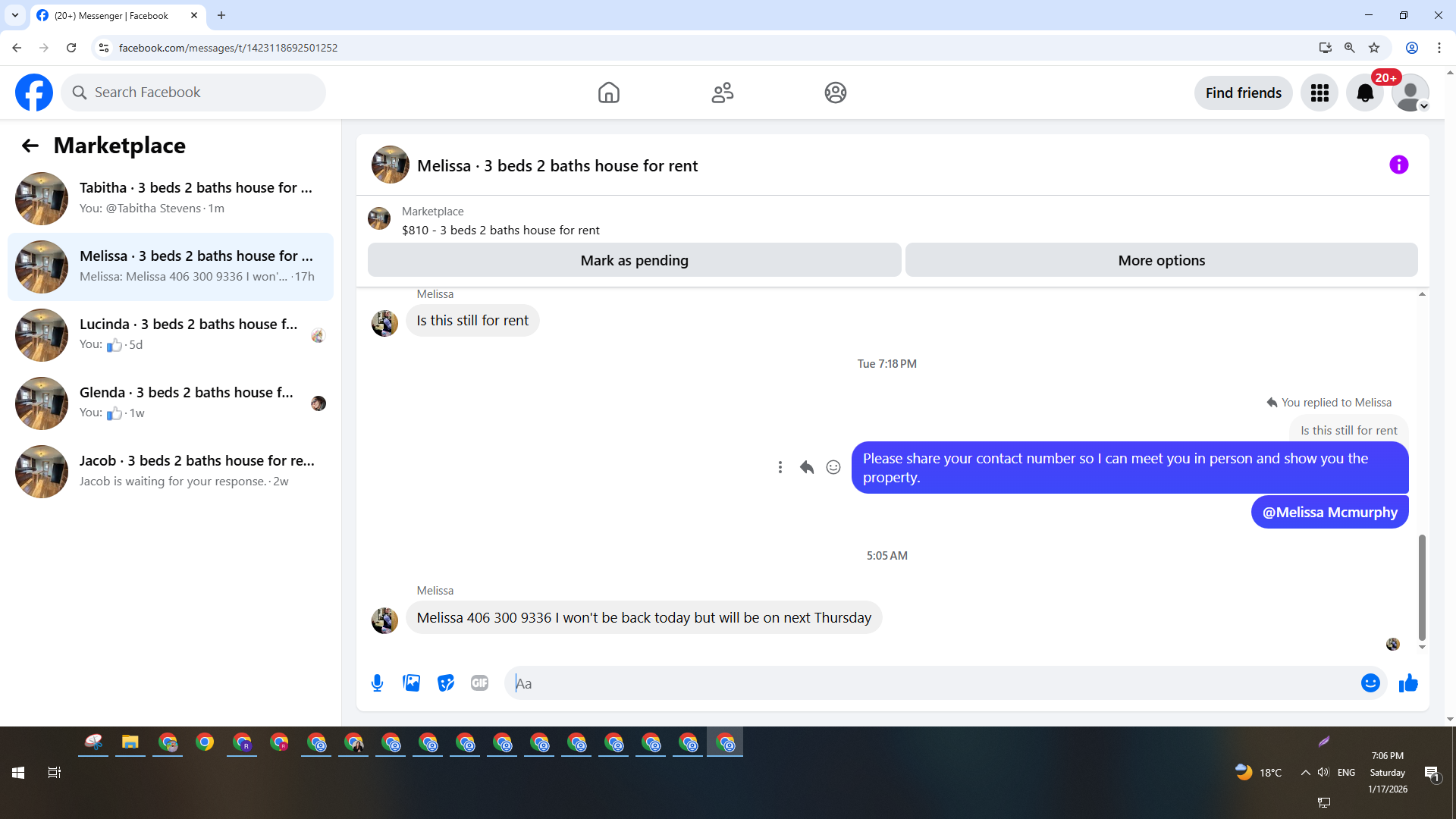Click the Mark as pending button
1456x819 pixels.
tap(634, 260)
